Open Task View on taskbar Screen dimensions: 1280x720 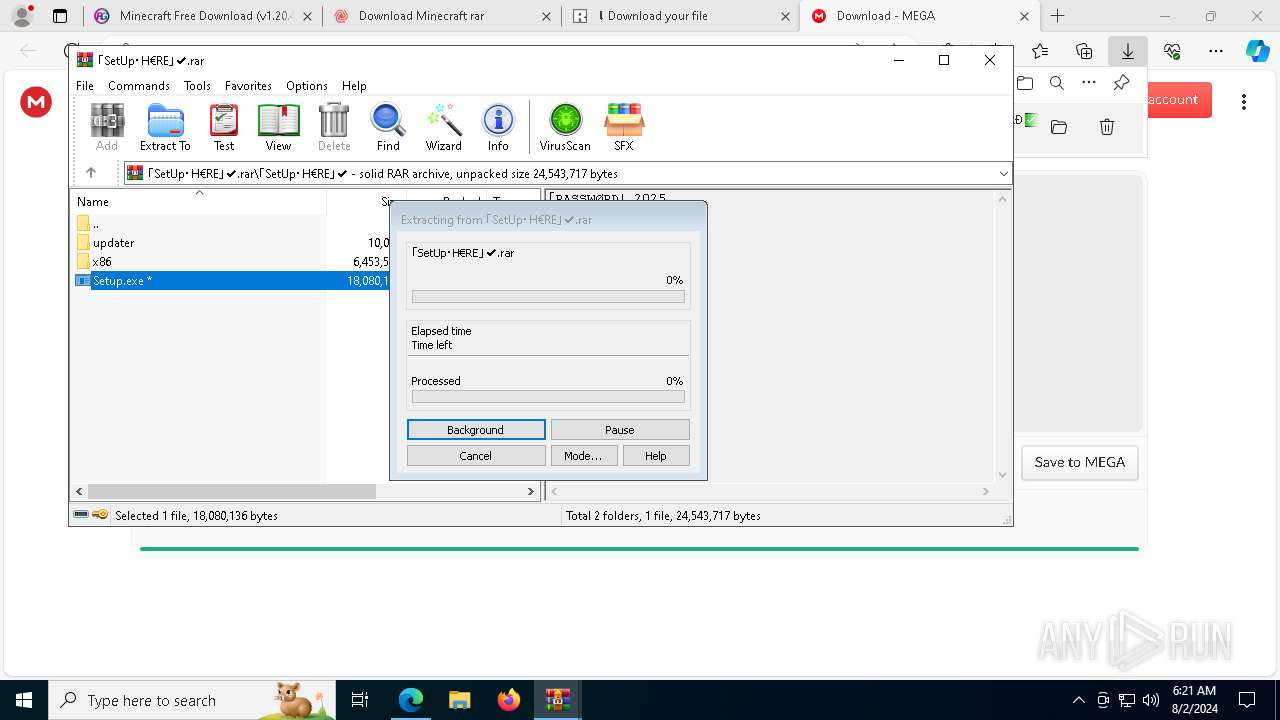pos(360,700)
